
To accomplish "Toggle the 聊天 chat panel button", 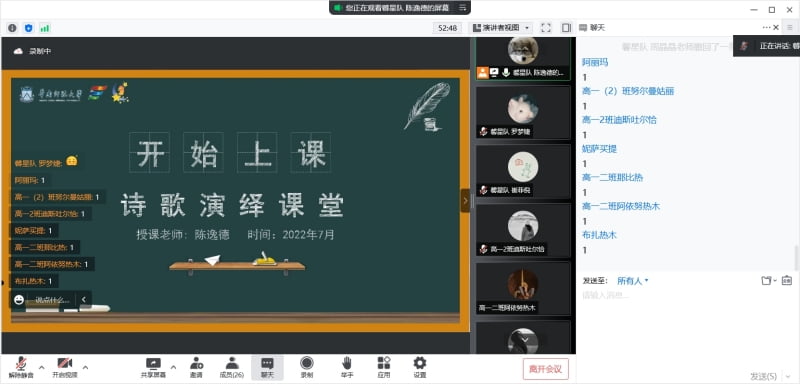I will (267, 368).
